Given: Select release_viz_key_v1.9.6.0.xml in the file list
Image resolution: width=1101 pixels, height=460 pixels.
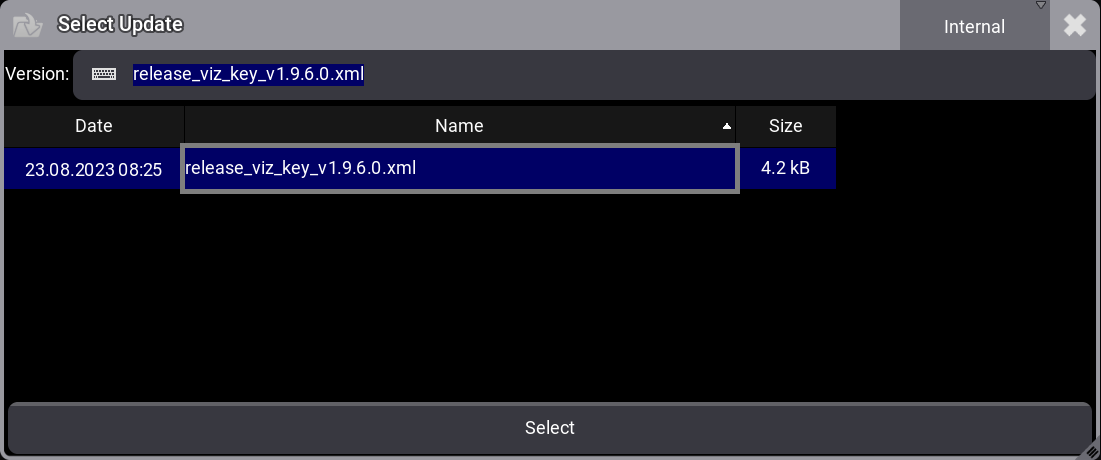Looking at the screenshot, I should pyautogui.click(x=460, y=169).
